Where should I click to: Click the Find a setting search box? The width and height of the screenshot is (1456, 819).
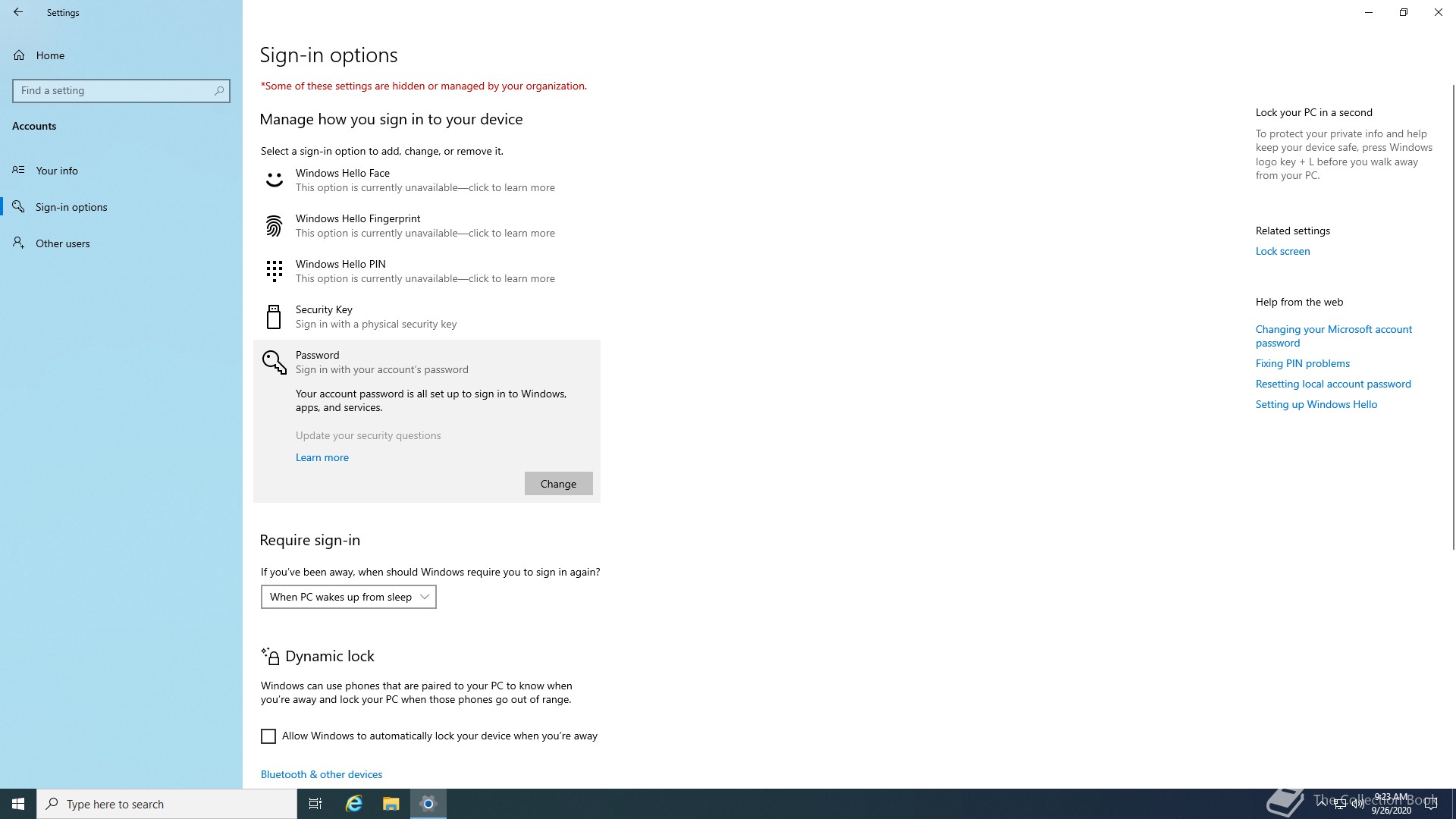114,90
